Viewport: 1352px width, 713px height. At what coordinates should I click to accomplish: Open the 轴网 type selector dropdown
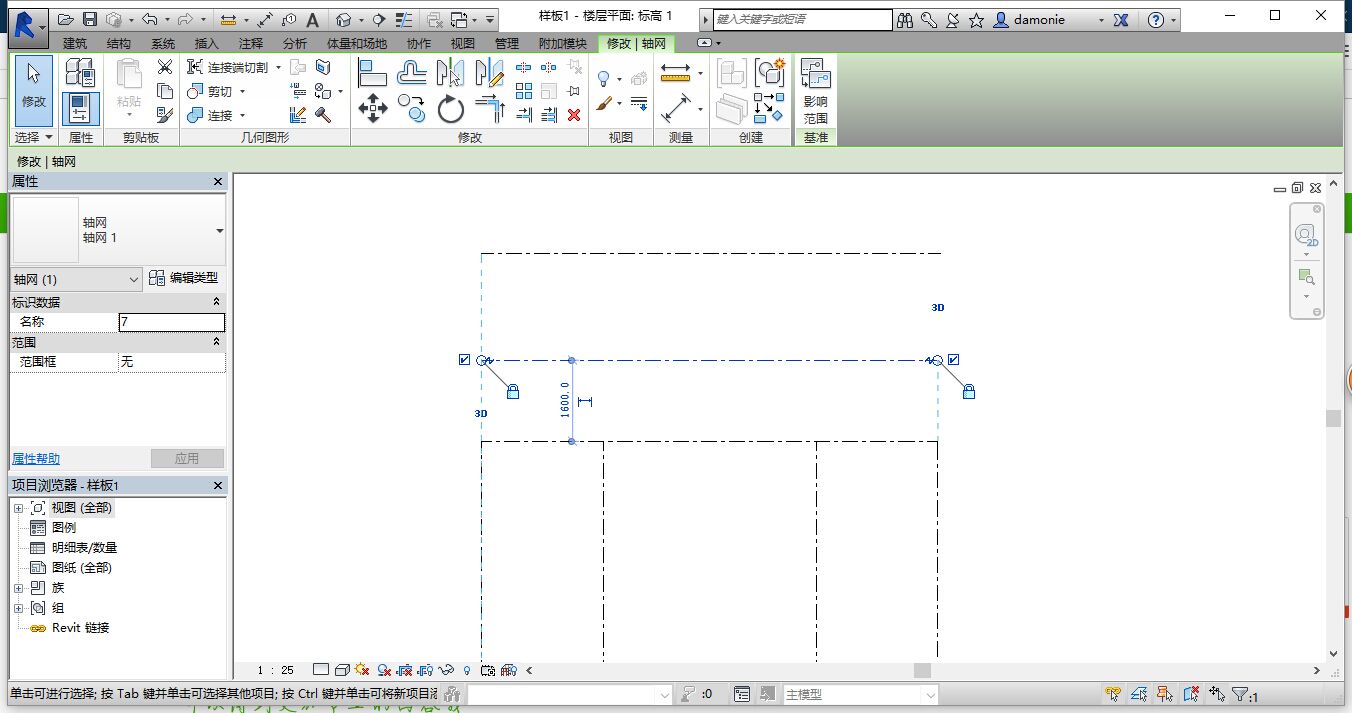tap(220, 231)
